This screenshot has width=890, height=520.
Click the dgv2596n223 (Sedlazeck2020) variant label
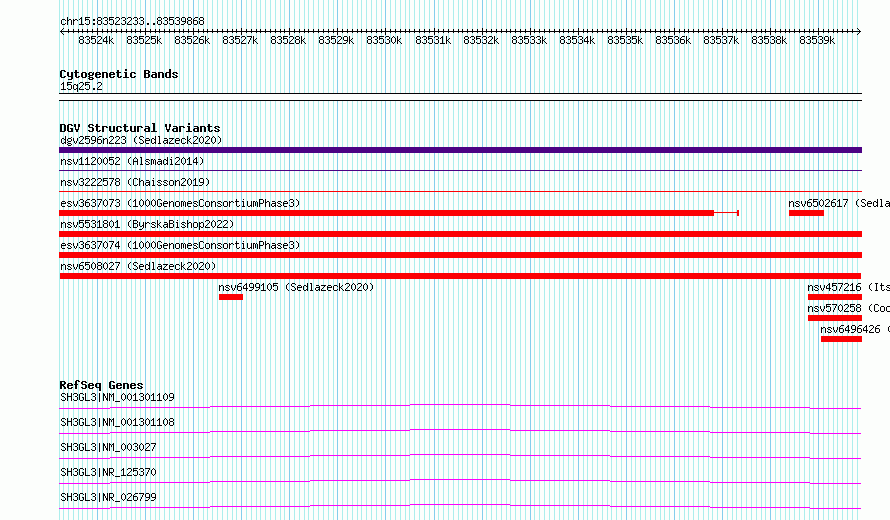click(x=141, y=140)
